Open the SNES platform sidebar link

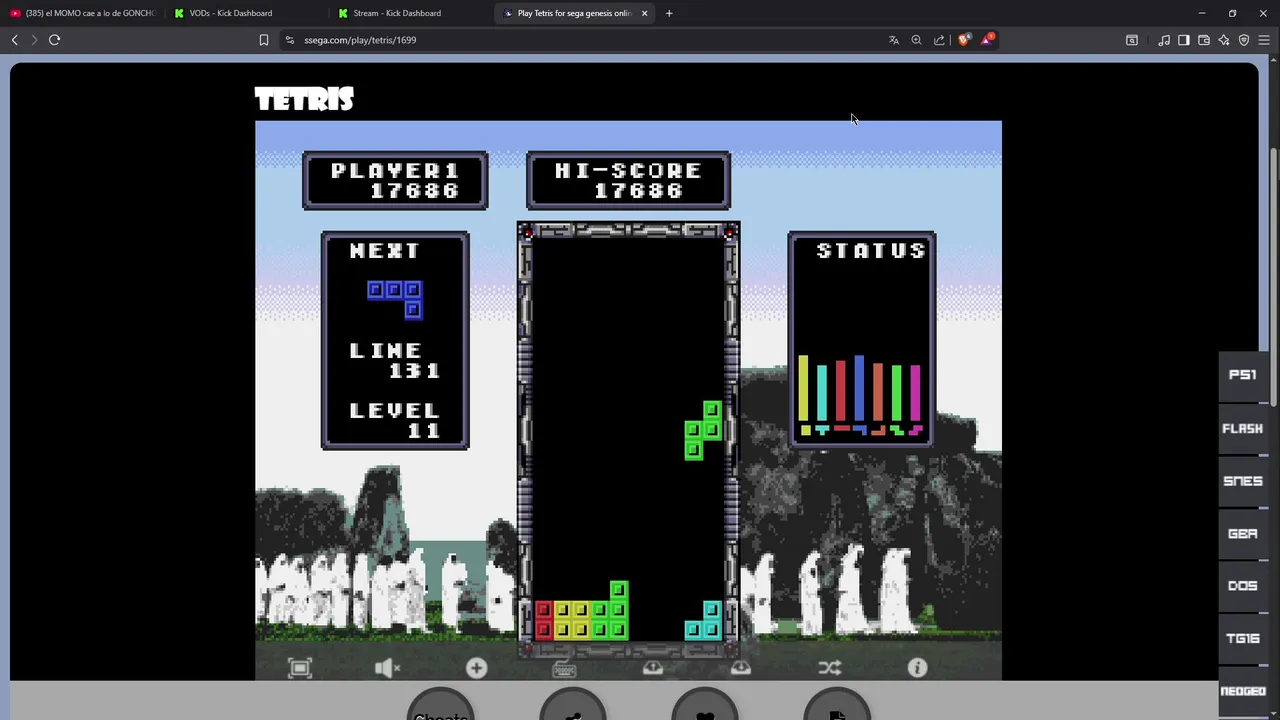(1243, 481)
